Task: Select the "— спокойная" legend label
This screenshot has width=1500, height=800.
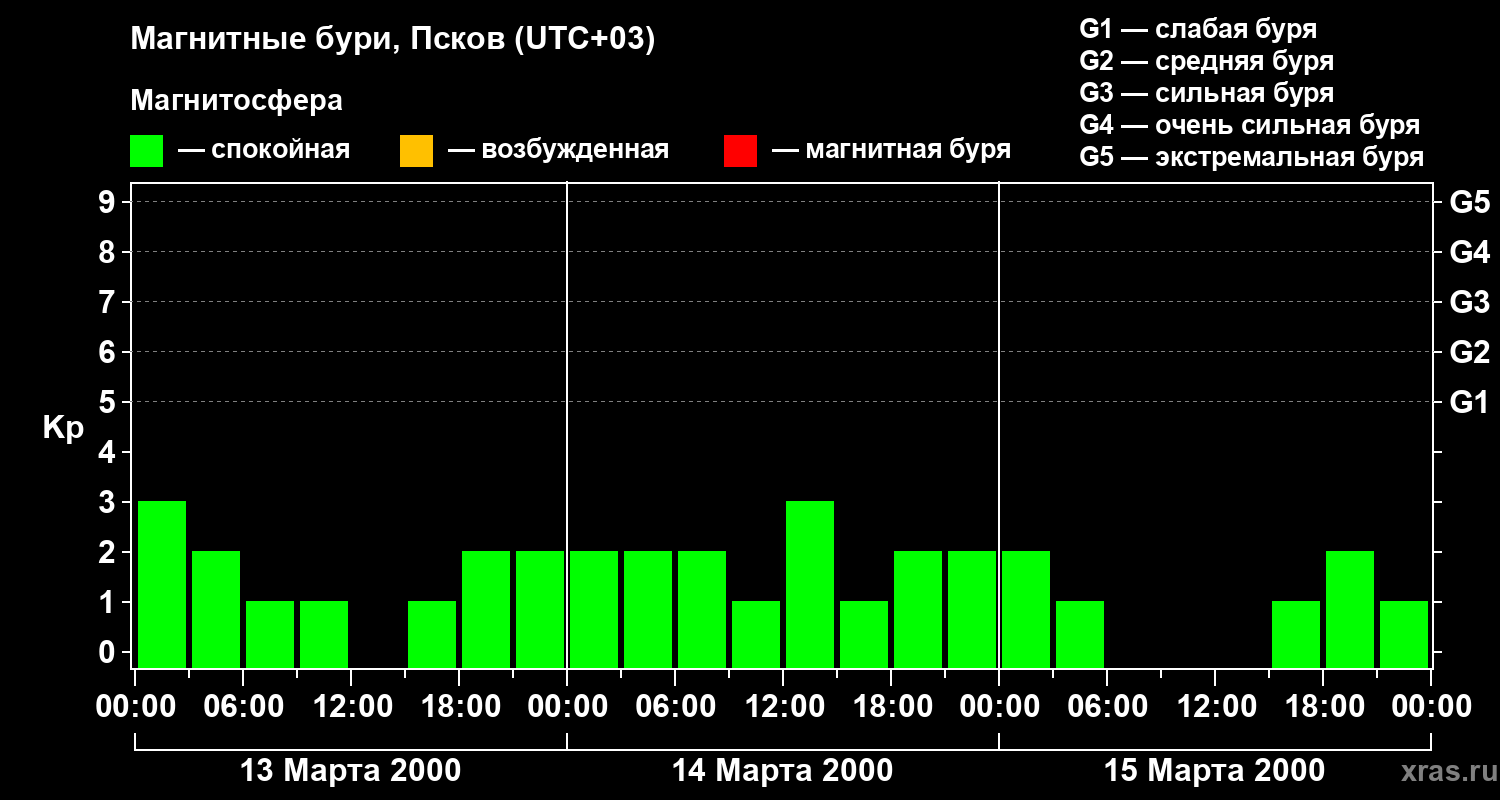Action: [264, 150]
